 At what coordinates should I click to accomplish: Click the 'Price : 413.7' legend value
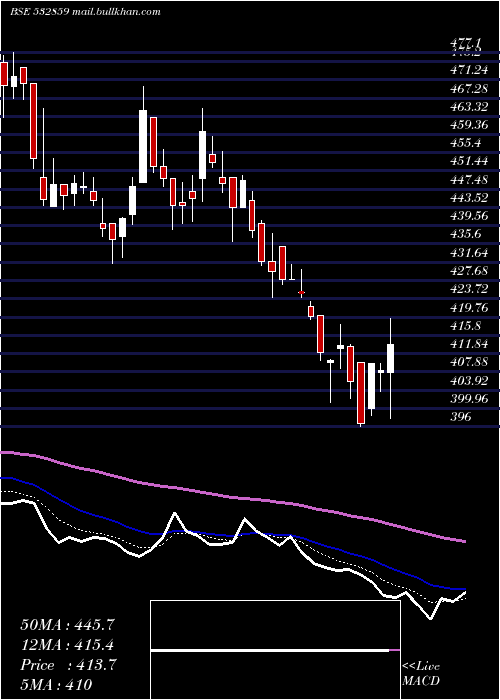(68, 665)
